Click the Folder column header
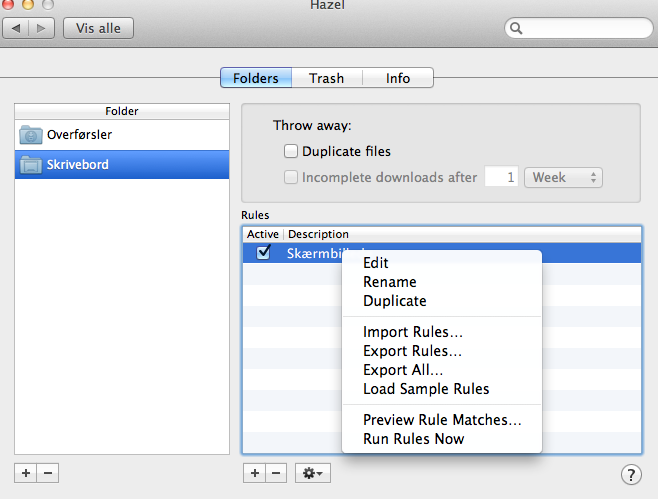Viewport: 658px width, 499px height. click(x=122, y=111)
